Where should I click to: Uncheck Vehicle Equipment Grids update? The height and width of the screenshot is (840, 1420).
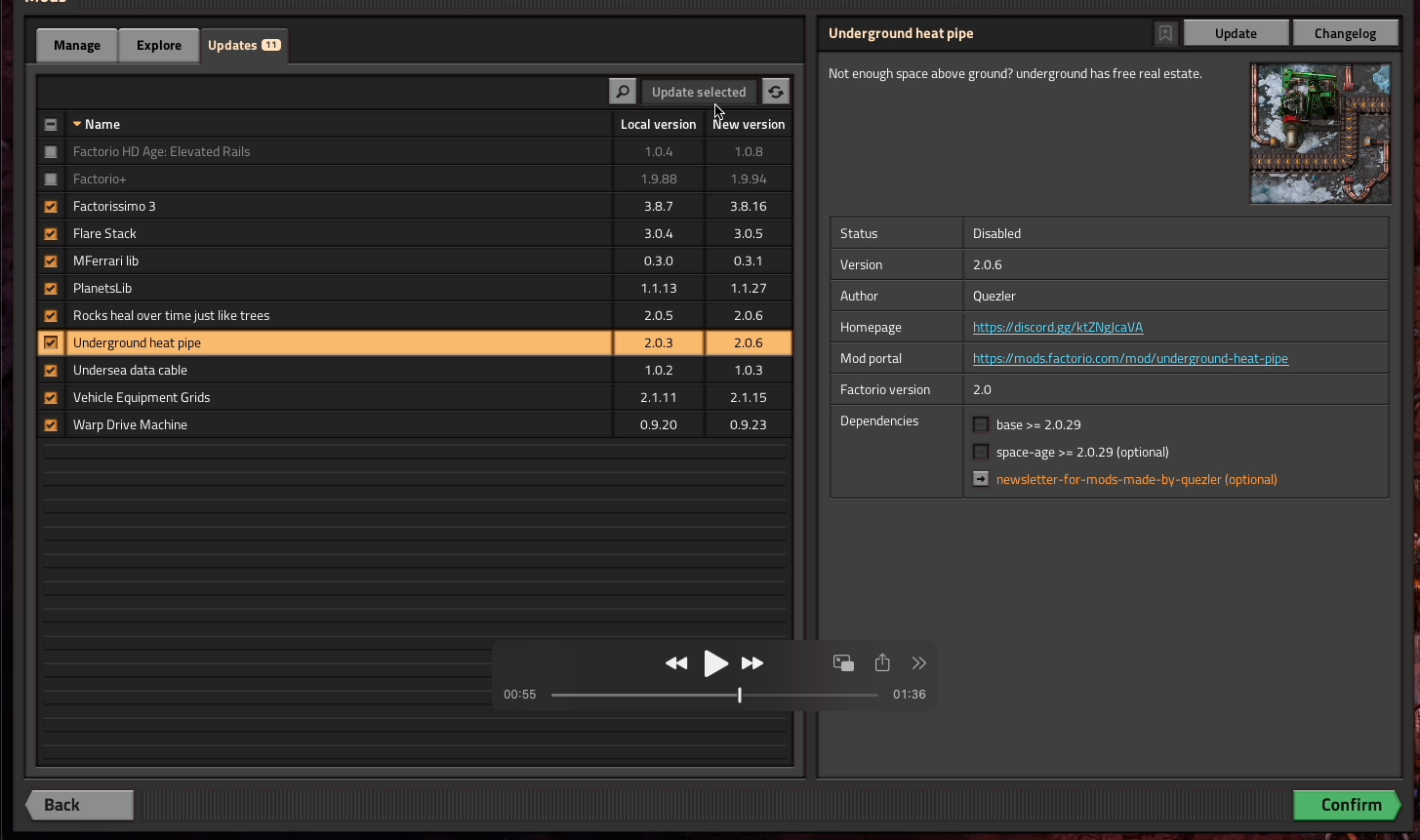tap(51, 397)
